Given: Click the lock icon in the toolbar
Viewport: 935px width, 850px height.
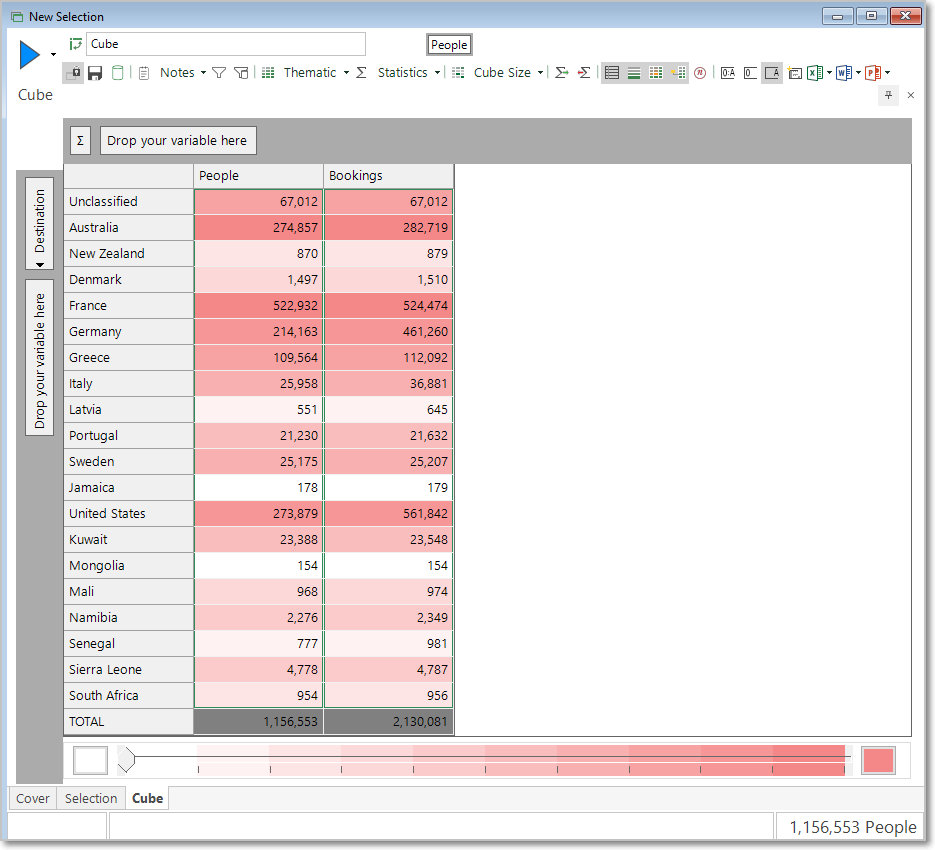Looking at the screenshot, I should [73, 73].
